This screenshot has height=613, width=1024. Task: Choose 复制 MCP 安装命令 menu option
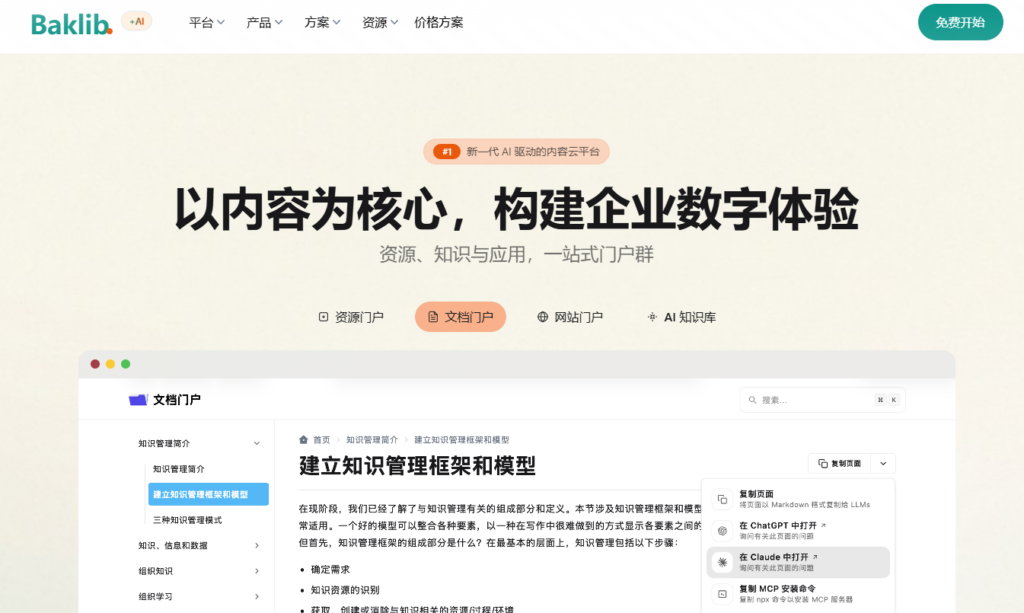798,593
